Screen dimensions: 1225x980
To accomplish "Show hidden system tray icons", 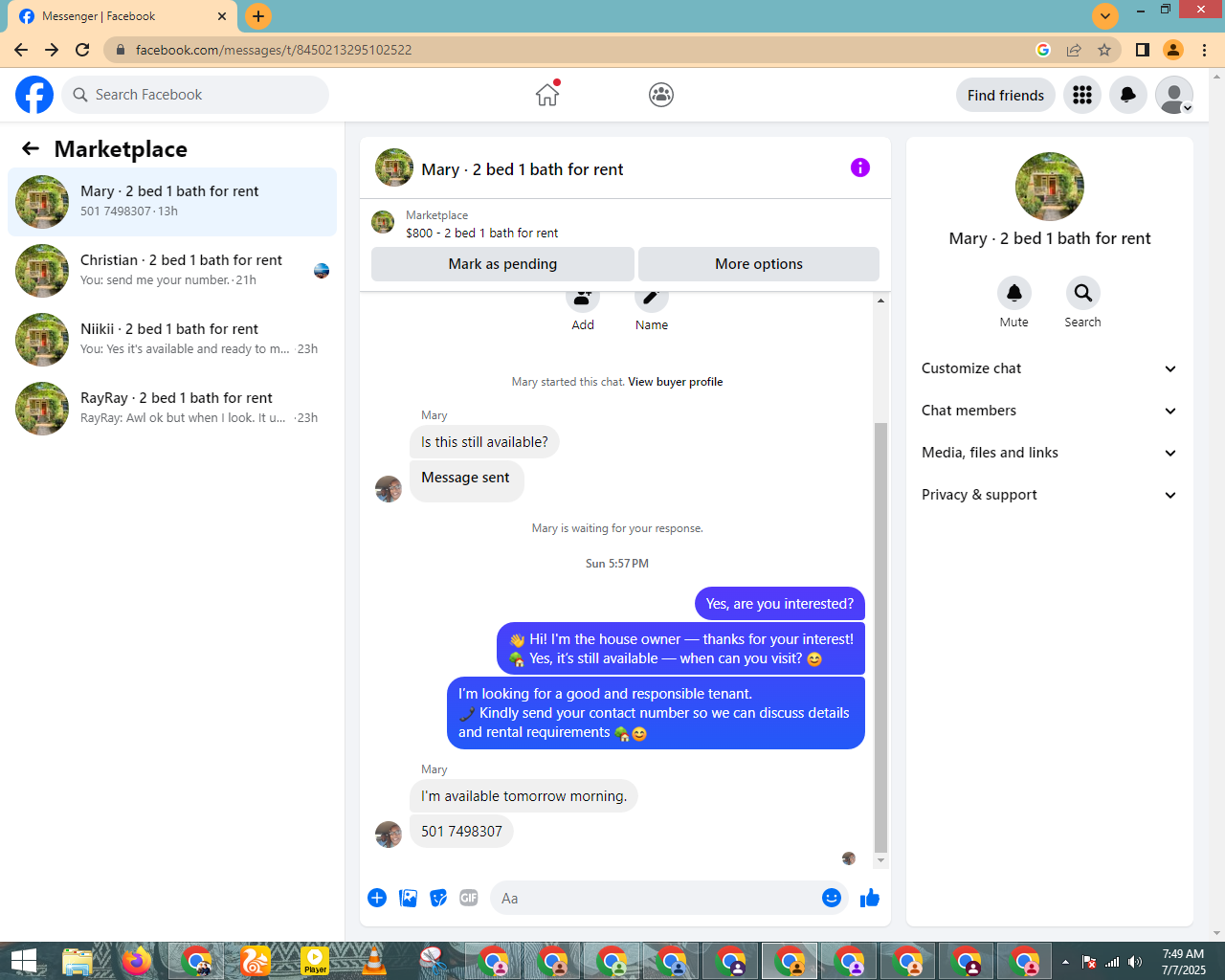I will point(1065,962).
